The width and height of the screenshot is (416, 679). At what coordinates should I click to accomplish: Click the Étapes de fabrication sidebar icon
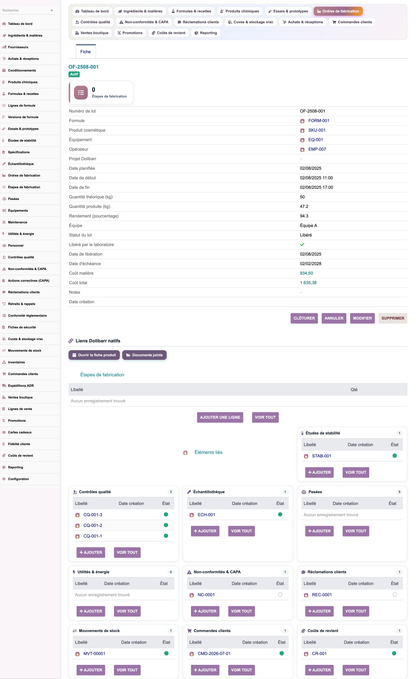click(x=4, y=188)
